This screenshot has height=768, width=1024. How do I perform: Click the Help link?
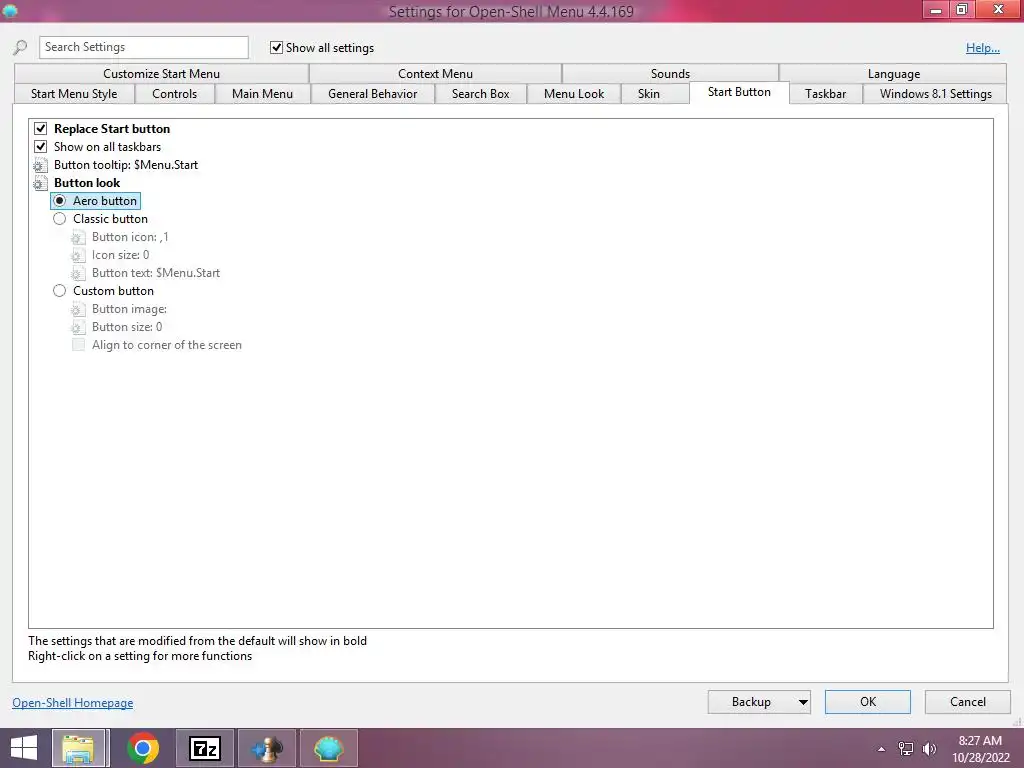[983, 48]
